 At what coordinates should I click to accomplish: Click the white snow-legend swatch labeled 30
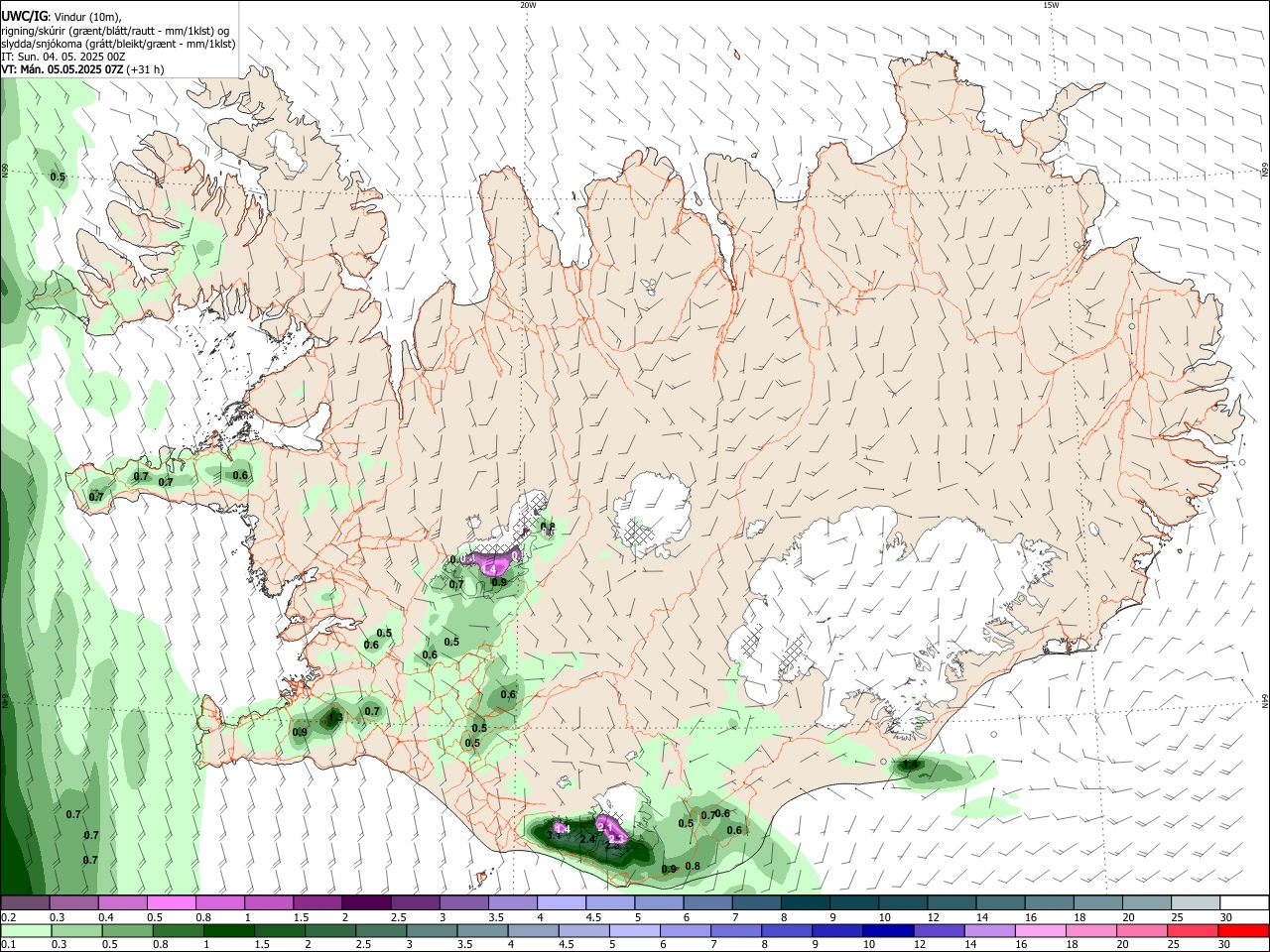[1244, 902]
